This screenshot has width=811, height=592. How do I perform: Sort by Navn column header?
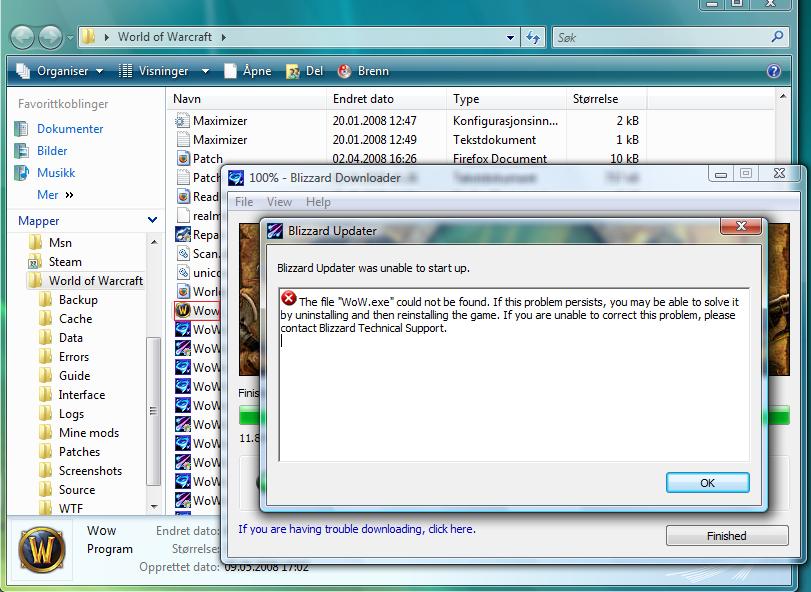click(x=247, y=99)
